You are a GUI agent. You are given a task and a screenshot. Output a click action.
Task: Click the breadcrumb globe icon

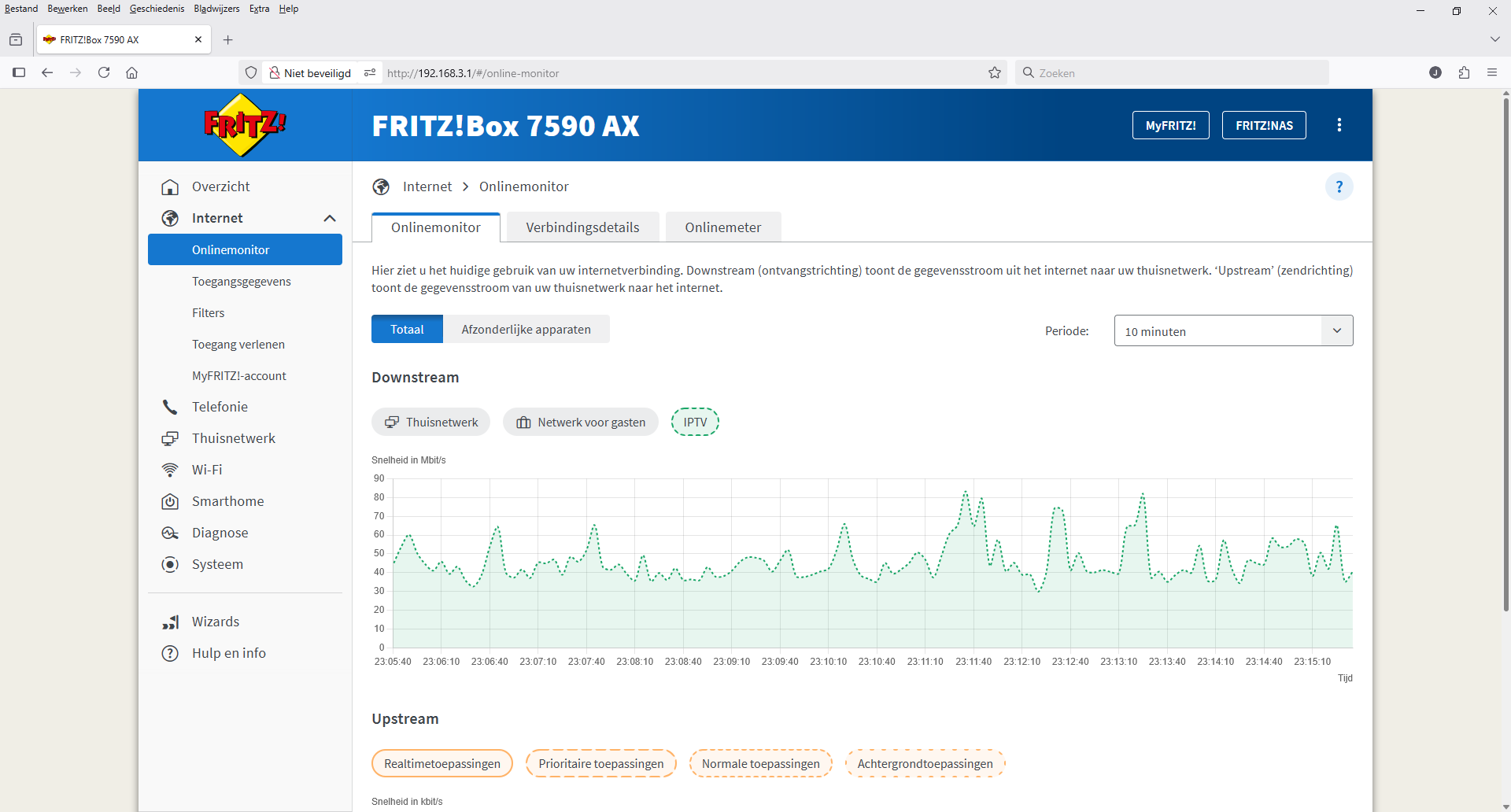point(381,186)
